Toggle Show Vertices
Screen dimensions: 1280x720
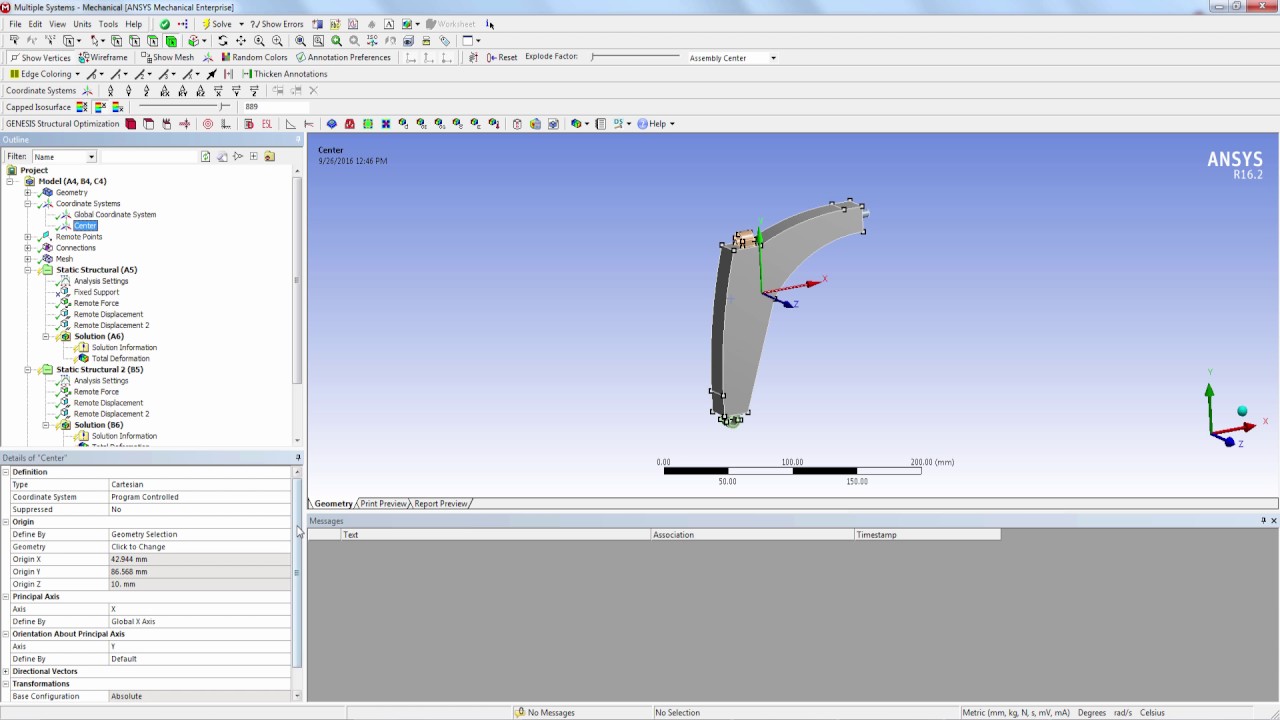(x=40, y=58)
